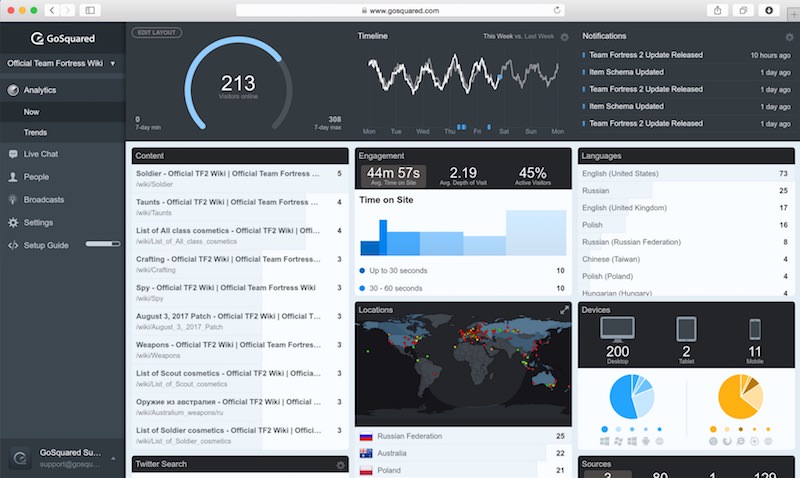This screenshot has height=478, width=800.
Task: Select the 45% Active Visitors tab
Action: click(533, 176)
